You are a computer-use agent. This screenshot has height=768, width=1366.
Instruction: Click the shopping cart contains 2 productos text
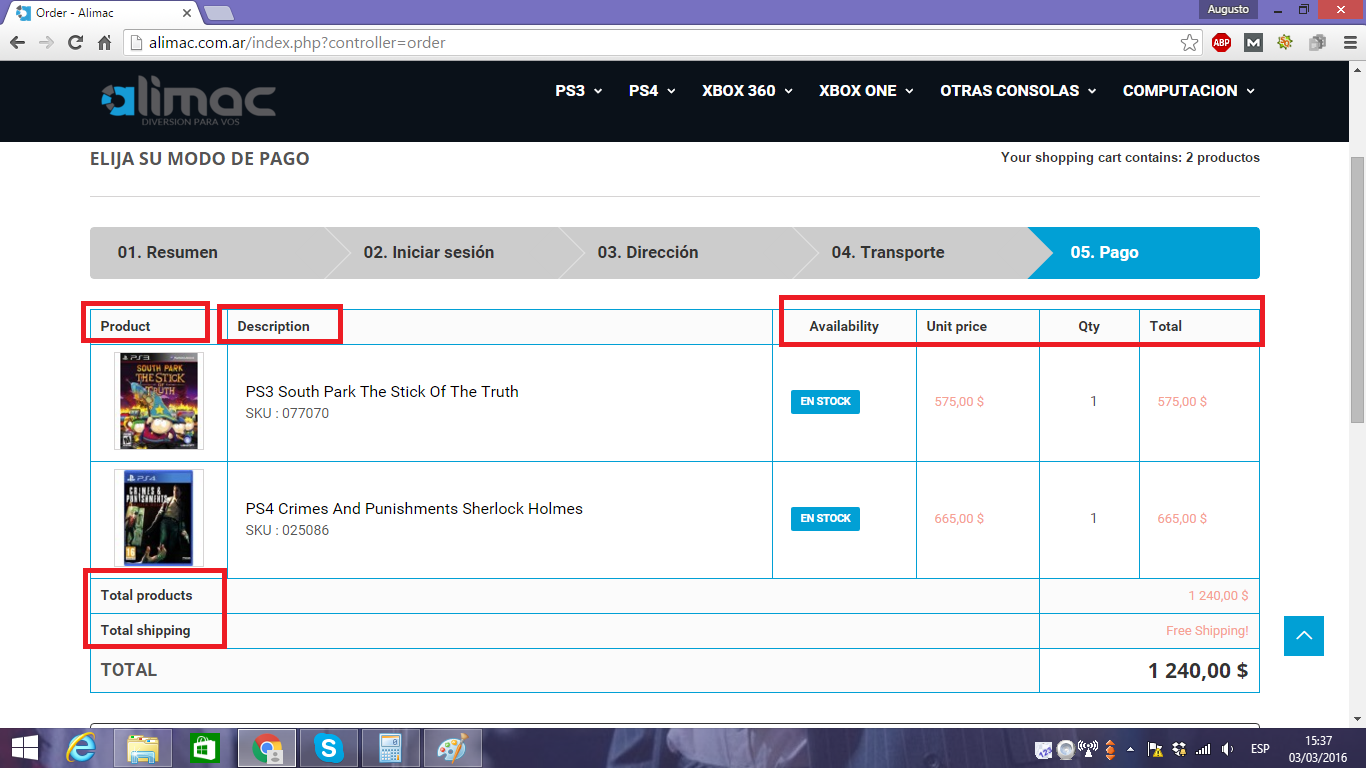[1130, 158]
